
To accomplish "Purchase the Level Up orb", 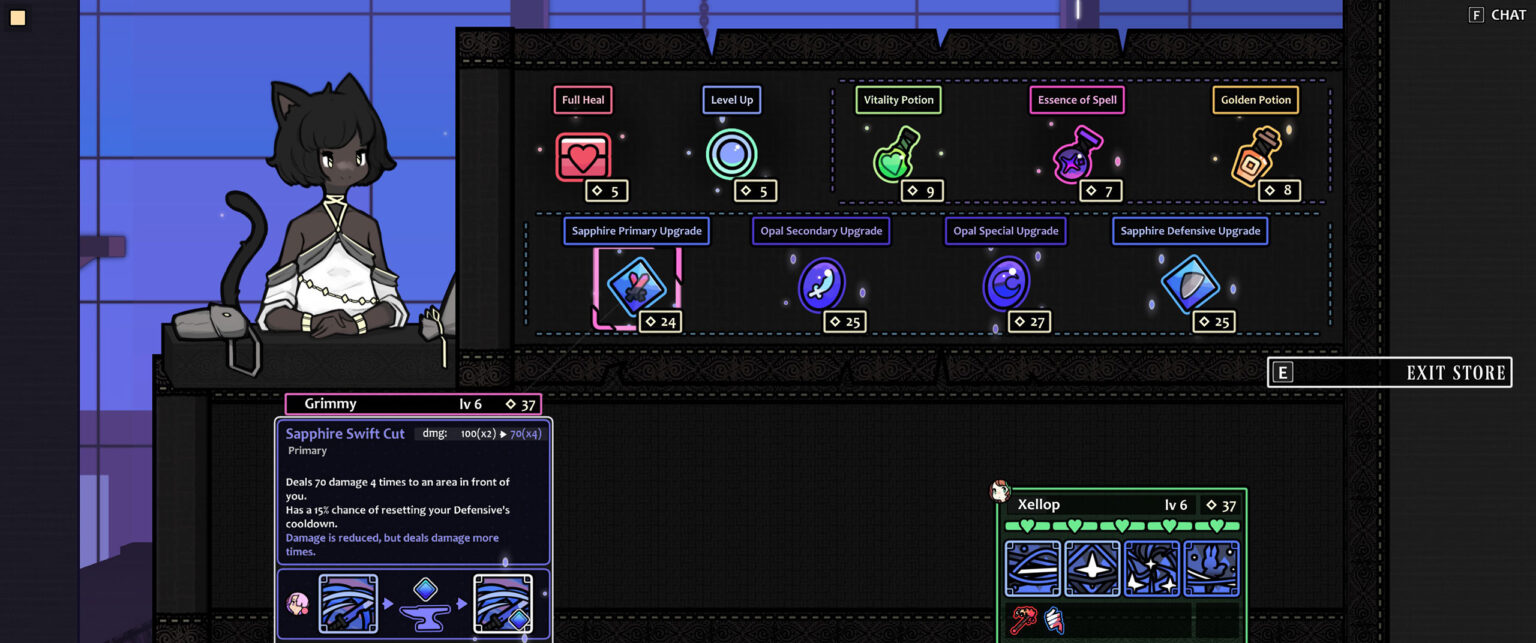I will tap(731, 155).
